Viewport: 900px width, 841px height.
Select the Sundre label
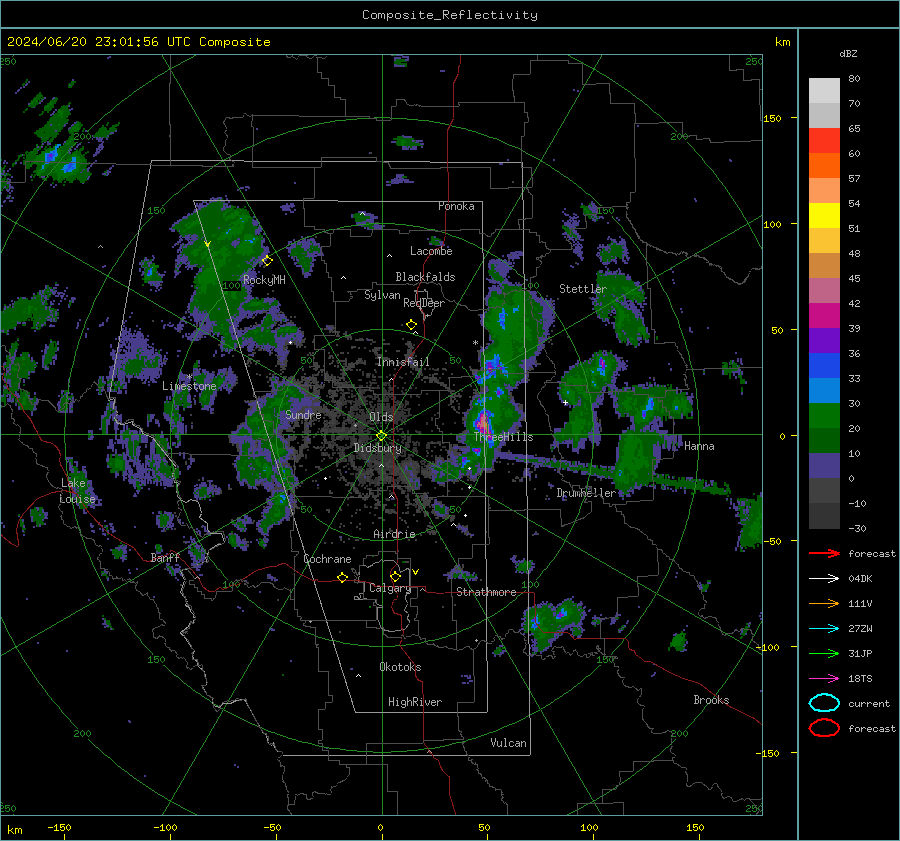[x=303, y=414]
